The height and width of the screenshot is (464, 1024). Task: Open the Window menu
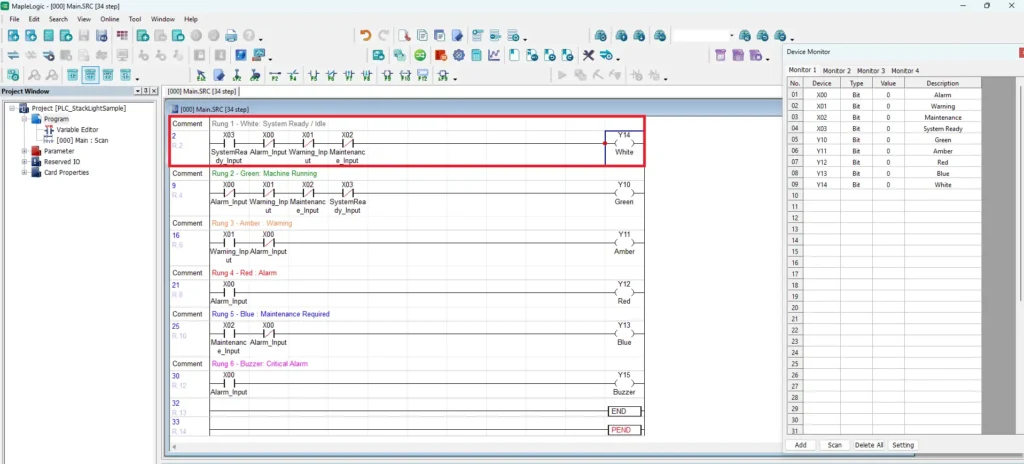(163, 19)
